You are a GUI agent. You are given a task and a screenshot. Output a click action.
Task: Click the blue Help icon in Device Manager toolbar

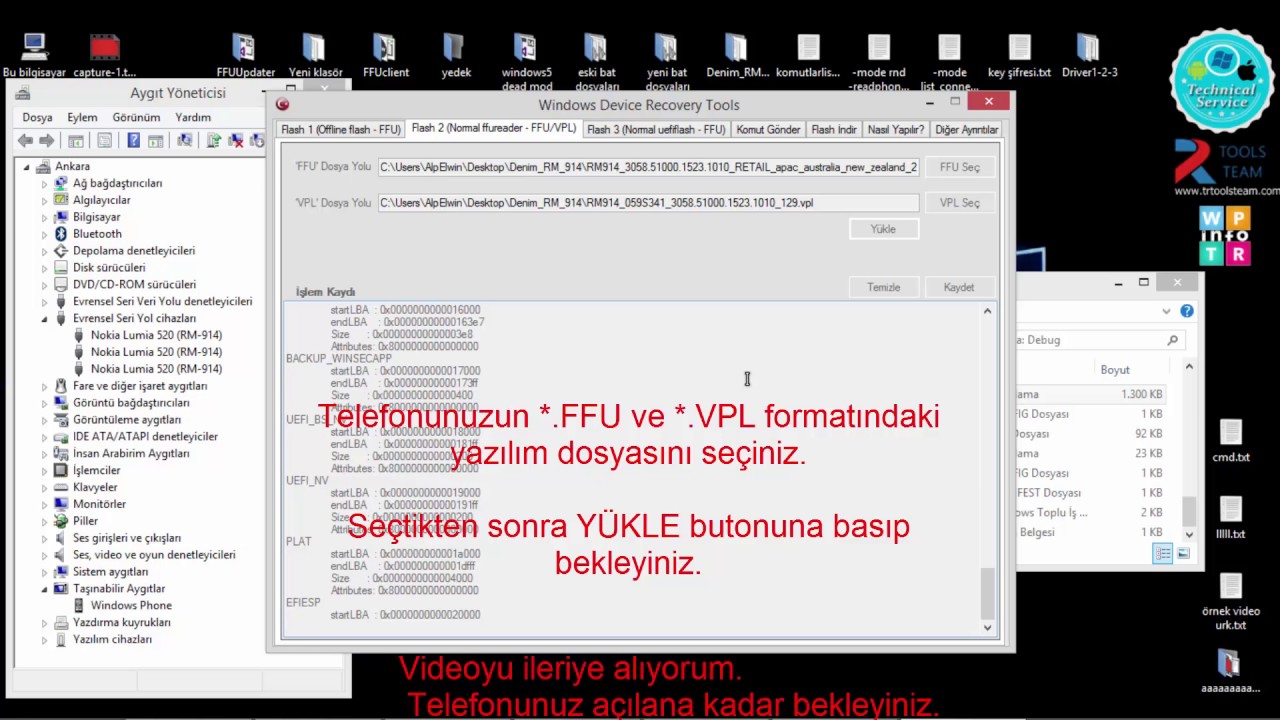(x=133, y=141)
